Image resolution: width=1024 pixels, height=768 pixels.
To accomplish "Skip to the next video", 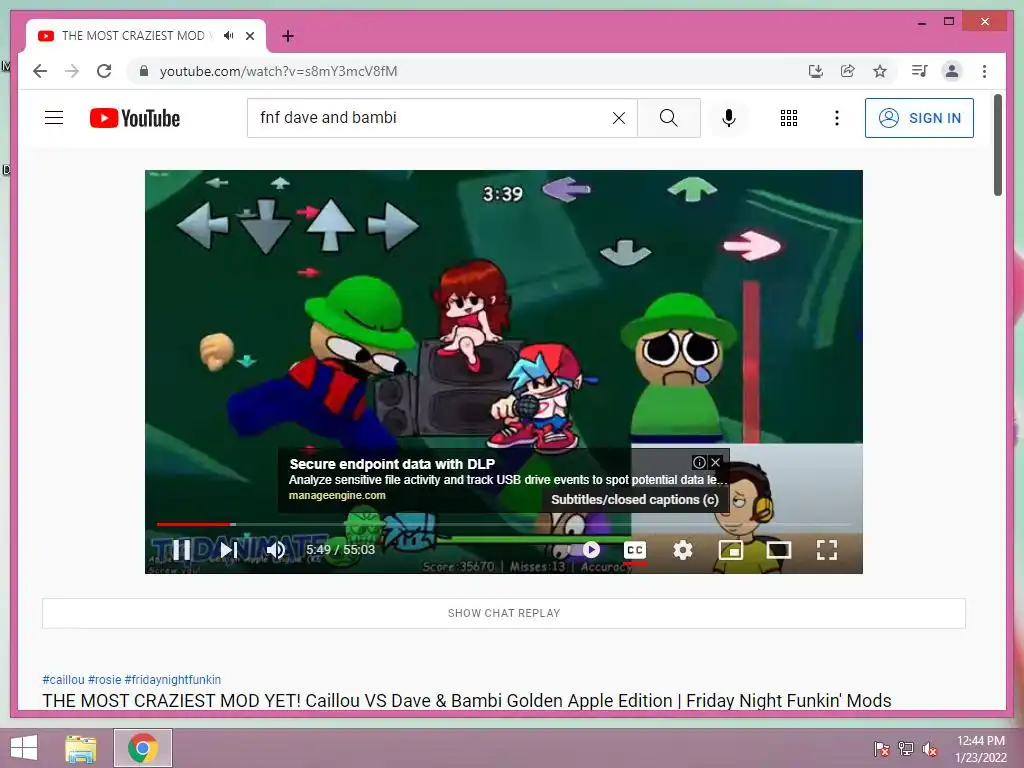I will tap(229, 550).
